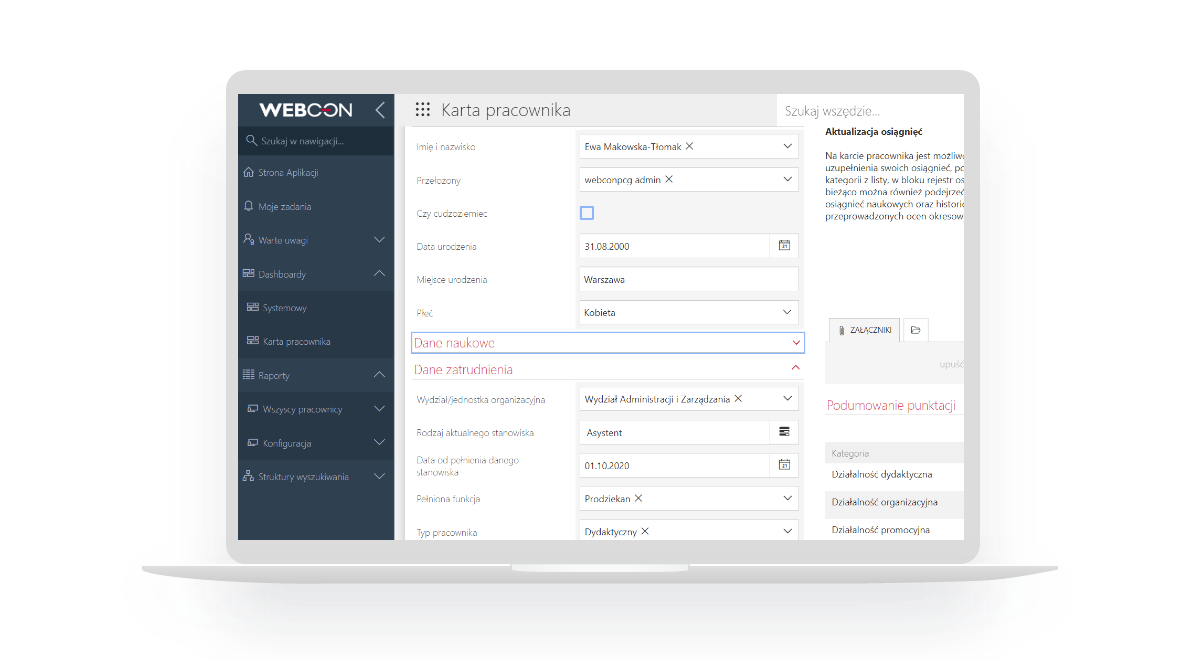The image size is (1200, 660).
Task: Collapse the sidebar with the chevron arrow
Action: point(379,110)
